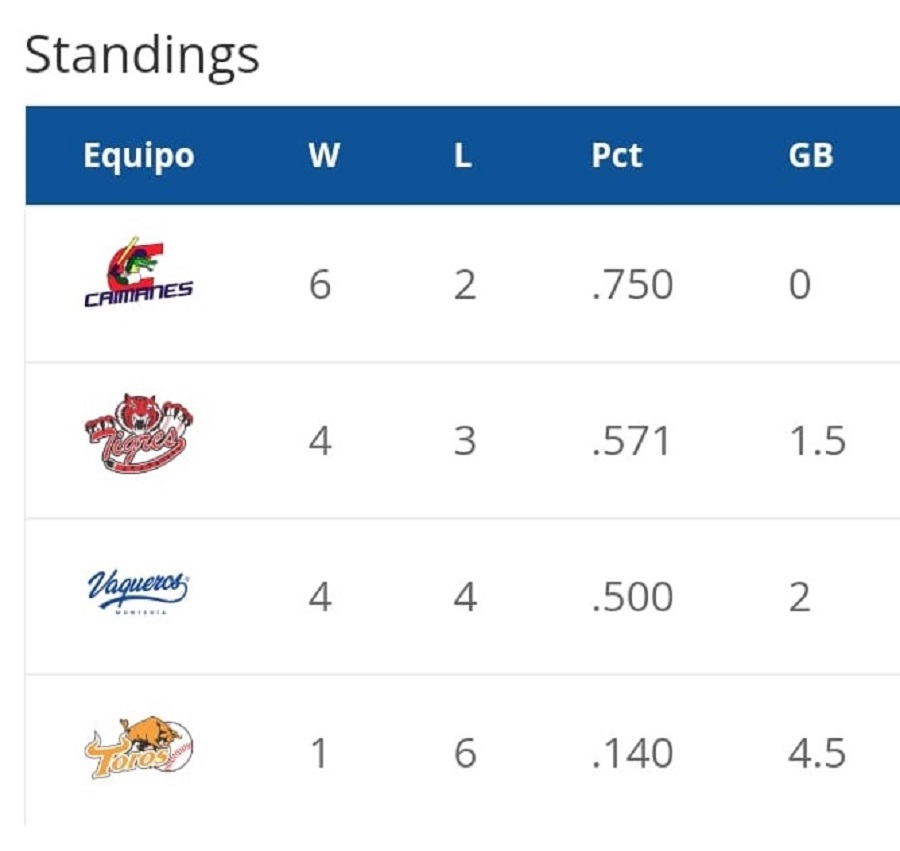Click Toros loss count 6
The width and height of the screenshot is (900, 851).
pos(465,753)
